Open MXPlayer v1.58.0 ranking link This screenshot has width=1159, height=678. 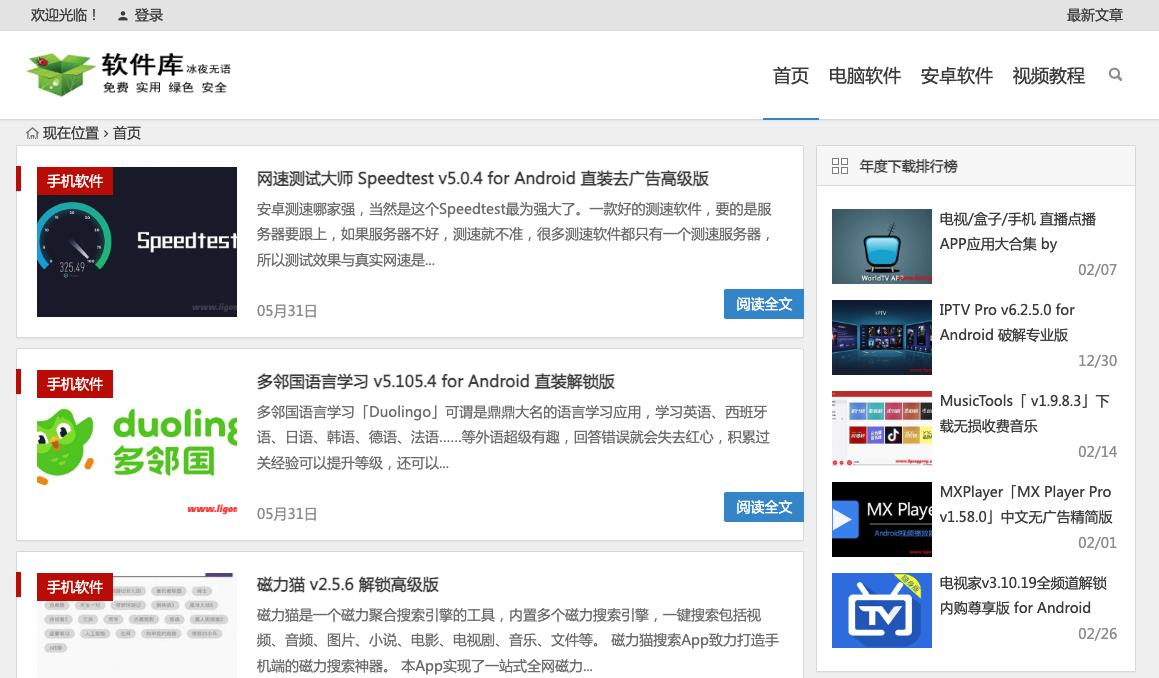click(x=1026, y=504)
